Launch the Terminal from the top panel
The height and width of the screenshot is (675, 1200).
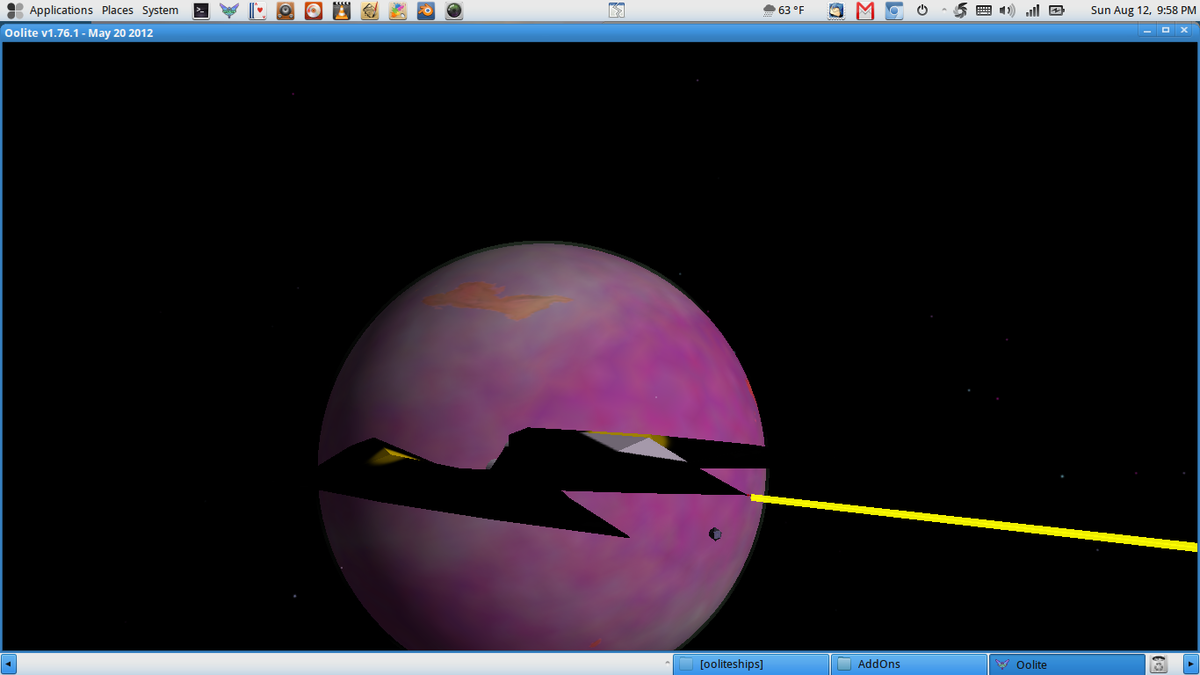(x=201, y=11)
